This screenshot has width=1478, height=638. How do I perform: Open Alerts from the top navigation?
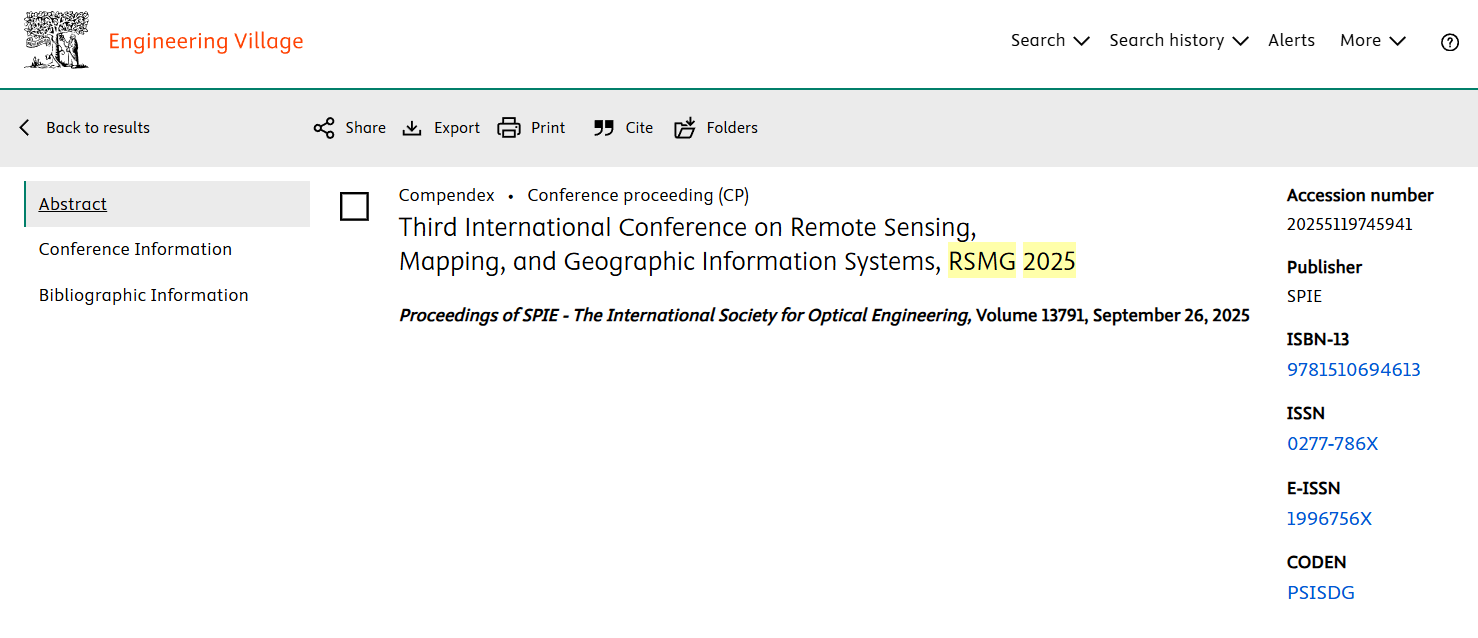(x=1291, y=41)
